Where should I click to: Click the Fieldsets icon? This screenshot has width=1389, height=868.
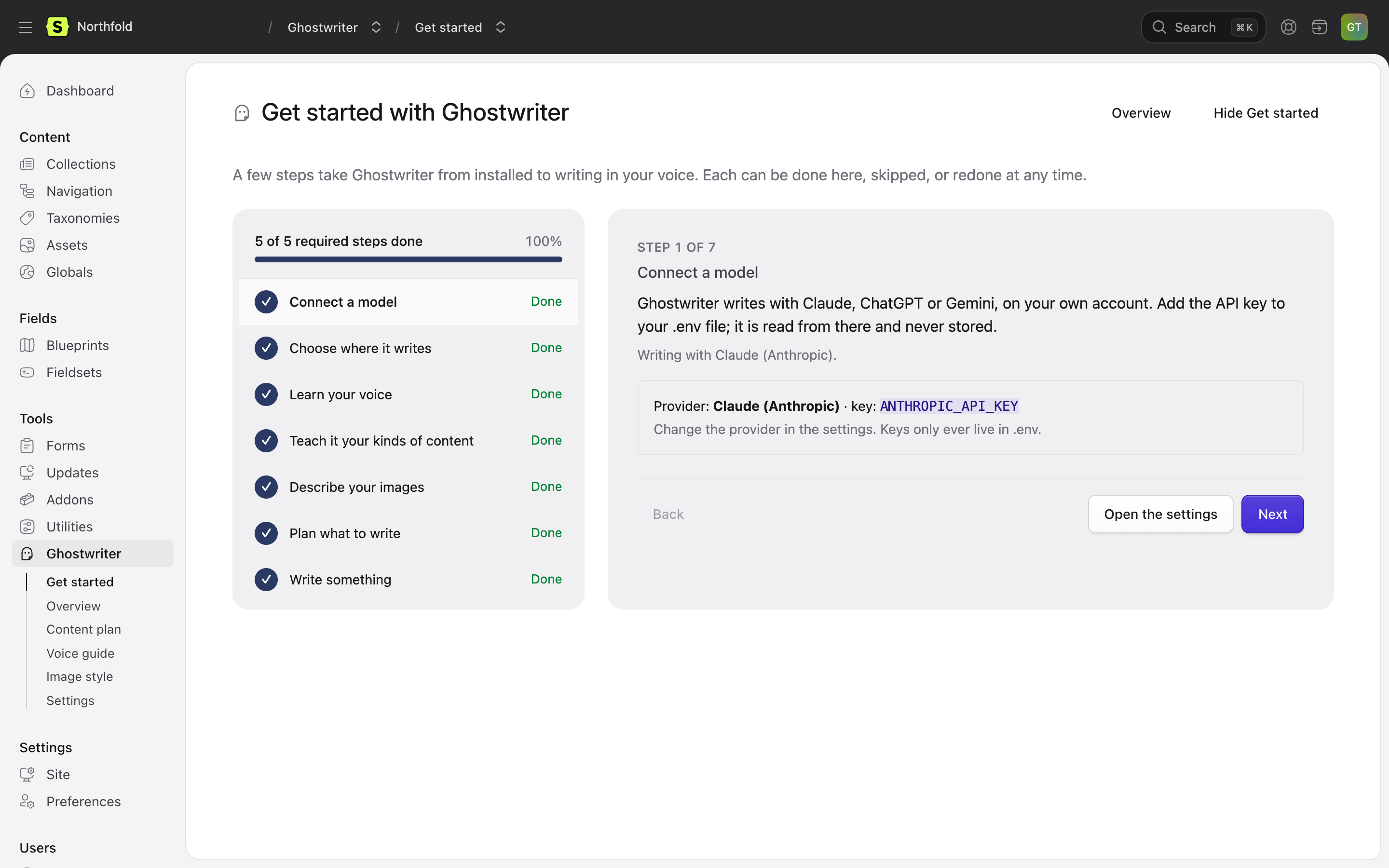(27, 372)
